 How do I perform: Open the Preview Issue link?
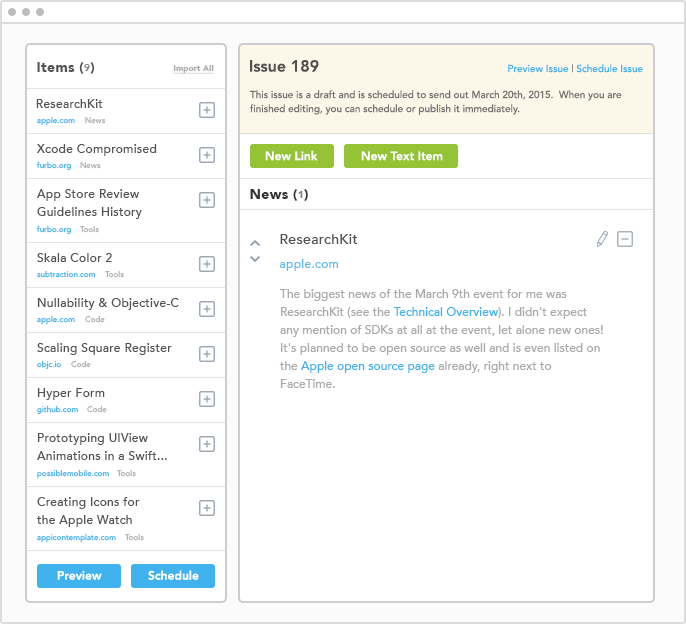[537, 69]
